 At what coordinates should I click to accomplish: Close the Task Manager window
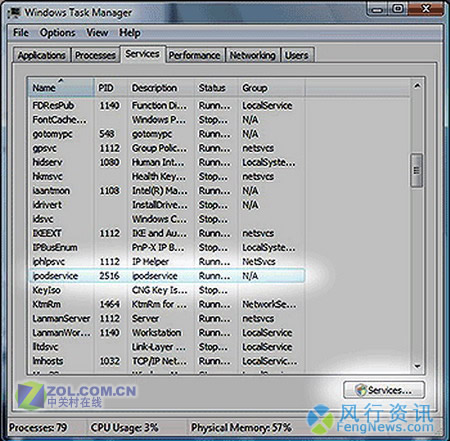pos(426,9)
